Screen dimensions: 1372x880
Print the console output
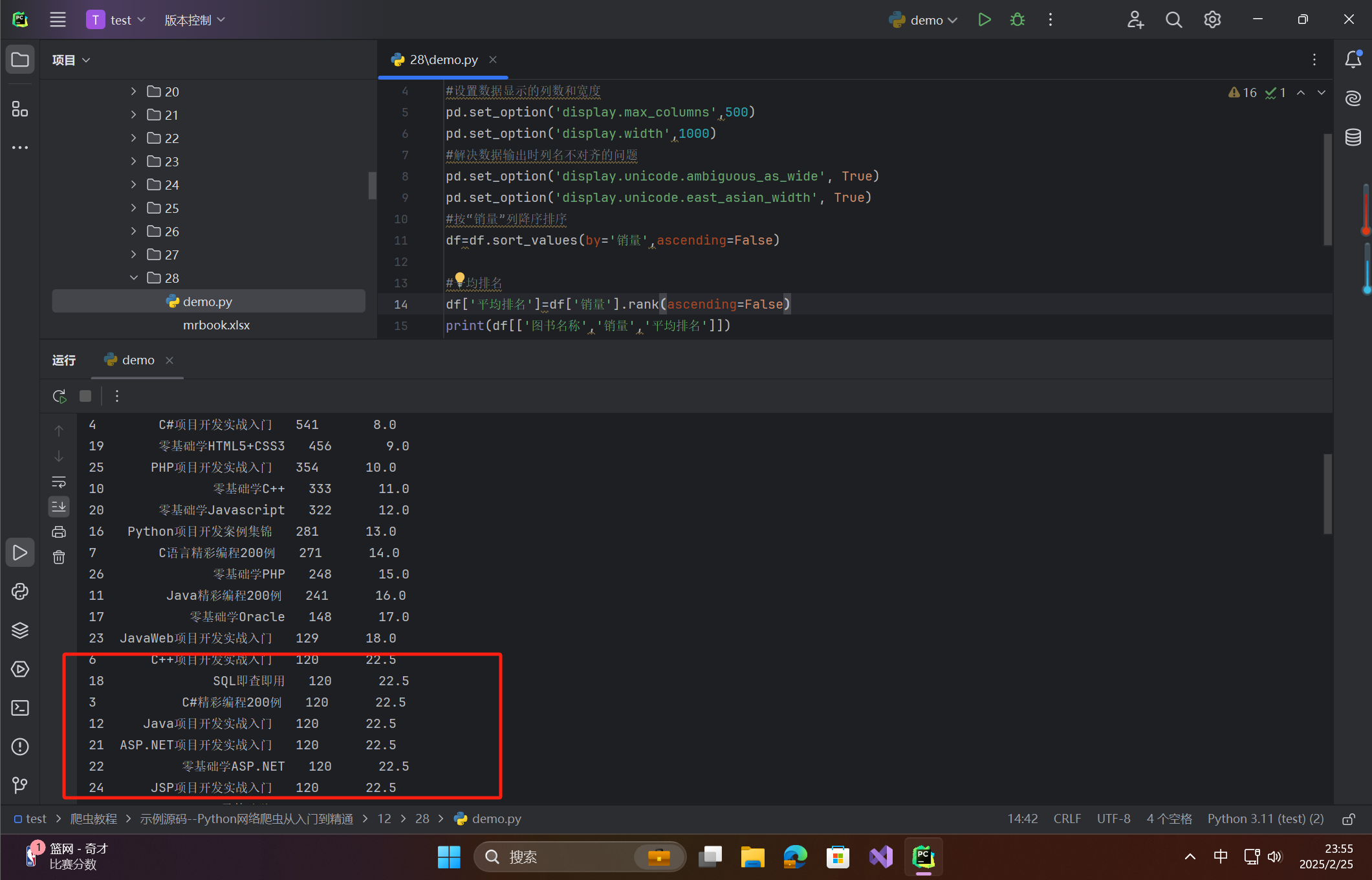coord(59,532)
